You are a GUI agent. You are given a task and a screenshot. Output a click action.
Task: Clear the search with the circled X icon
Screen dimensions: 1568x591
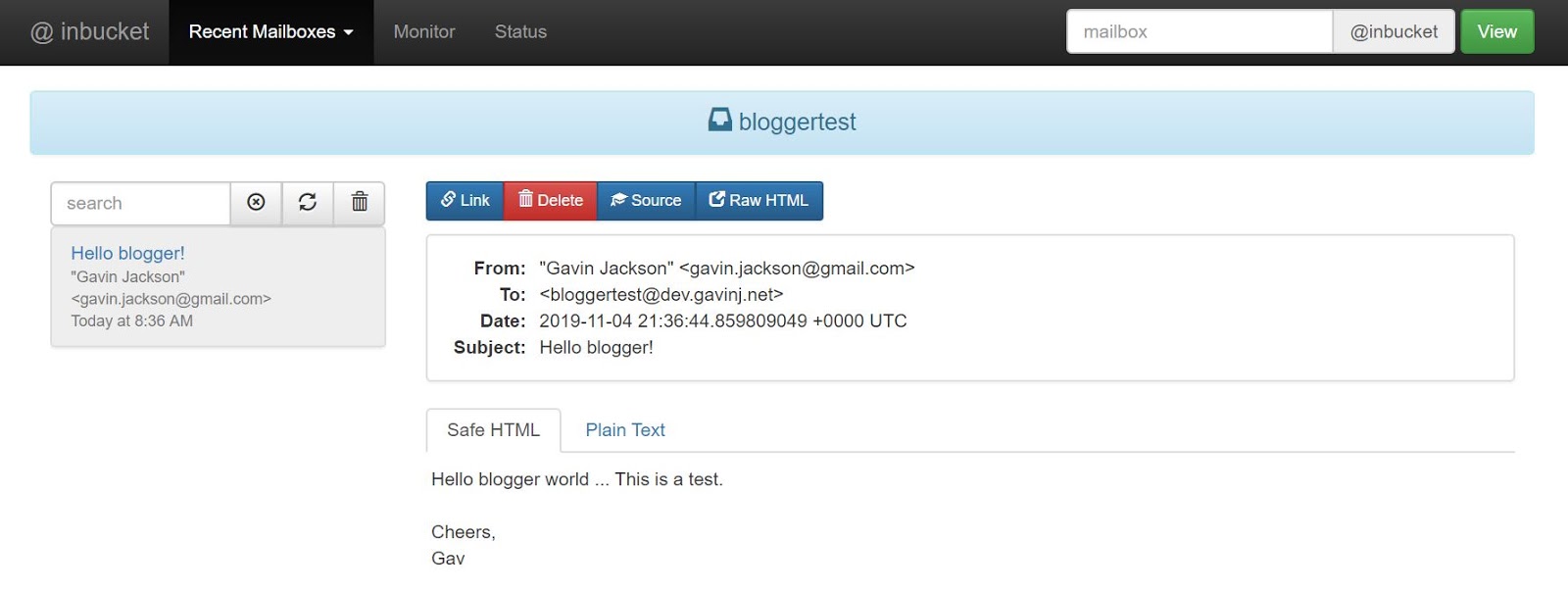256,203
